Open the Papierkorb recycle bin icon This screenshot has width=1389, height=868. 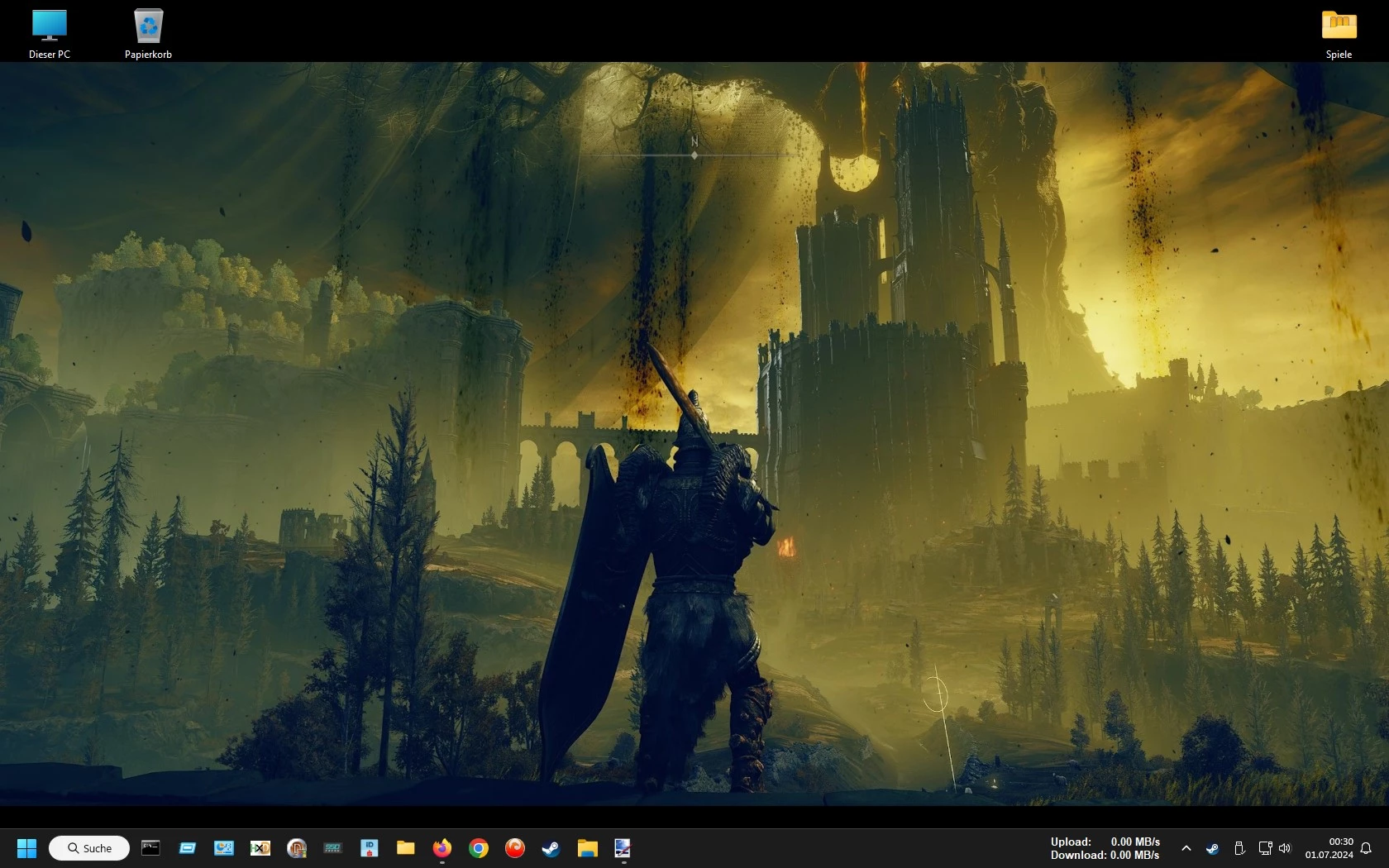click(x=148, y=34)
